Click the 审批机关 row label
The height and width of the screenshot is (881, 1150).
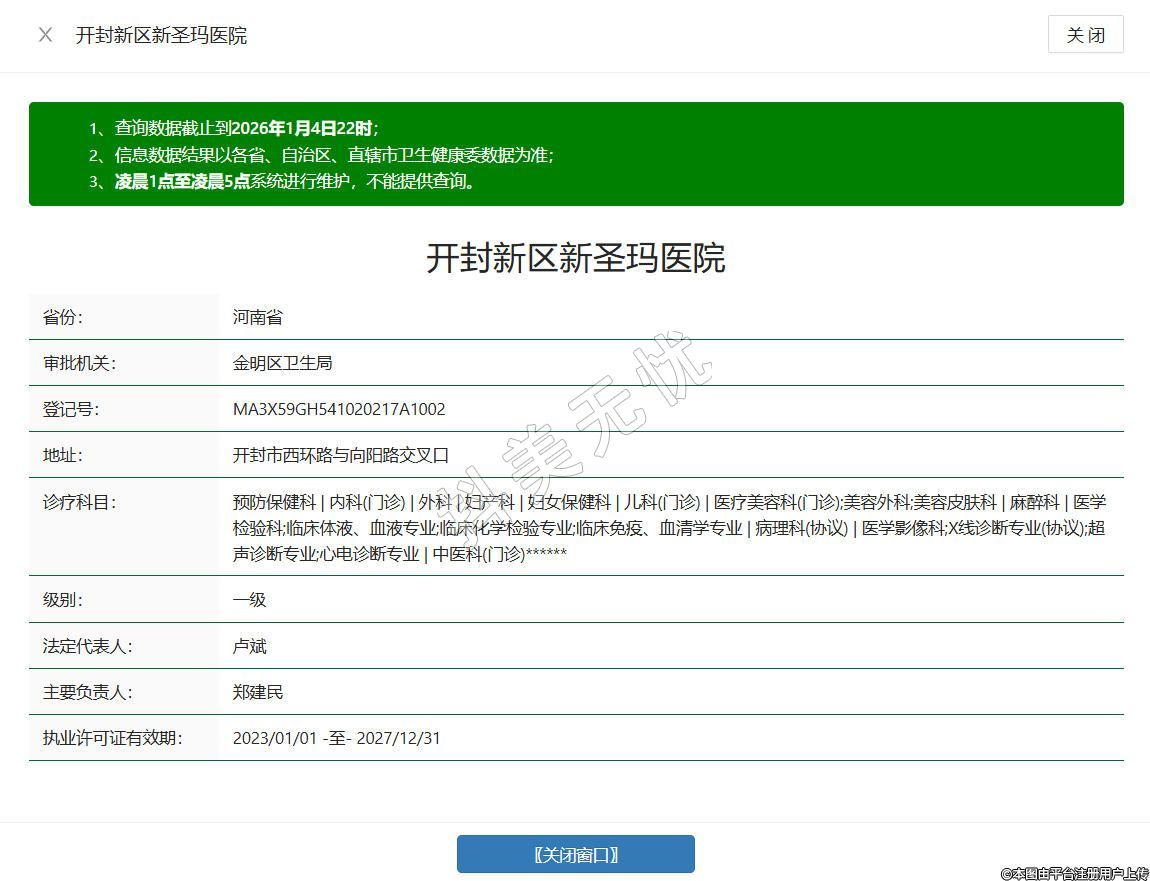pos(79,363)
